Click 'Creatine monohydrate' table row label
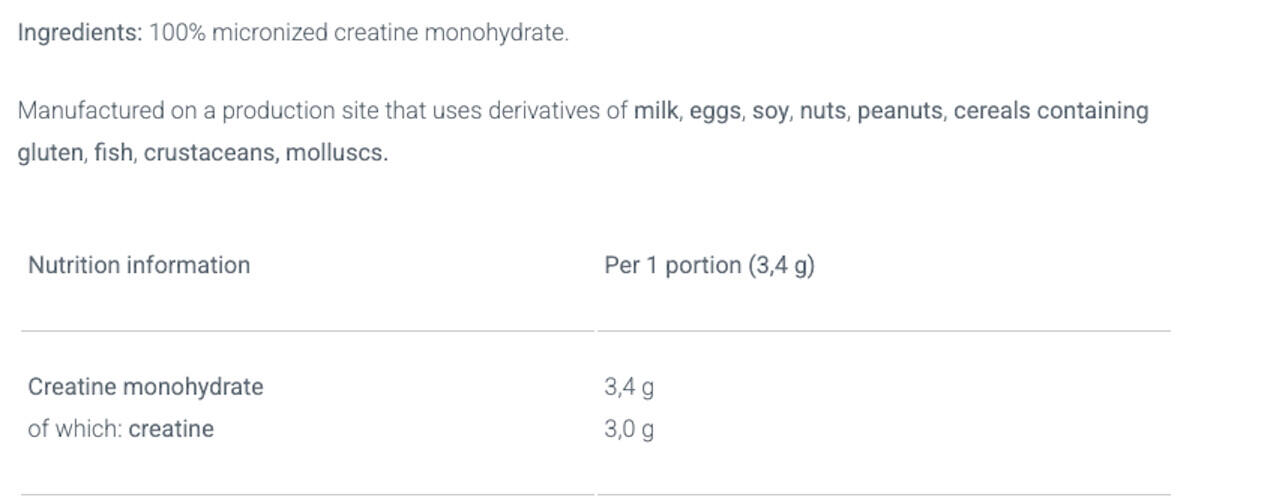Viewport: 1282px width, 500px height. [146, 387]
